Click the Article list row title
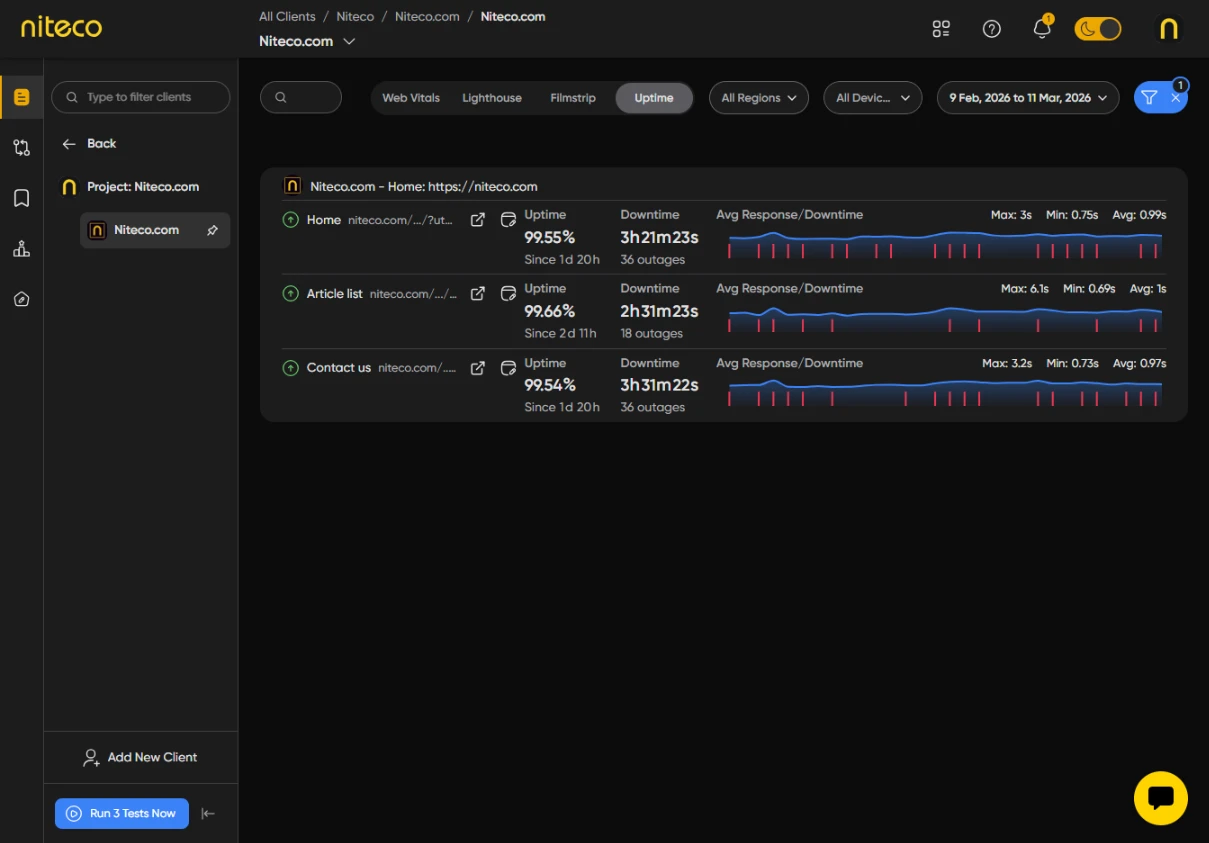 coord(335,294)
